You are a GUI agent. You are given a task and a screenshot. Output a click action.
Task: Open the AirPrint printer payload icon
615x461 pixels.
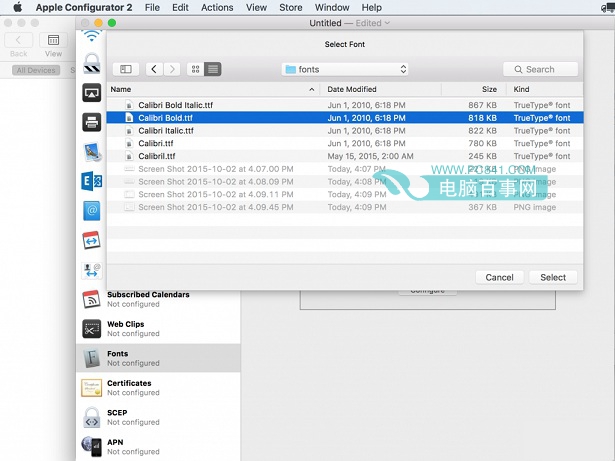[x=92, y=123]
